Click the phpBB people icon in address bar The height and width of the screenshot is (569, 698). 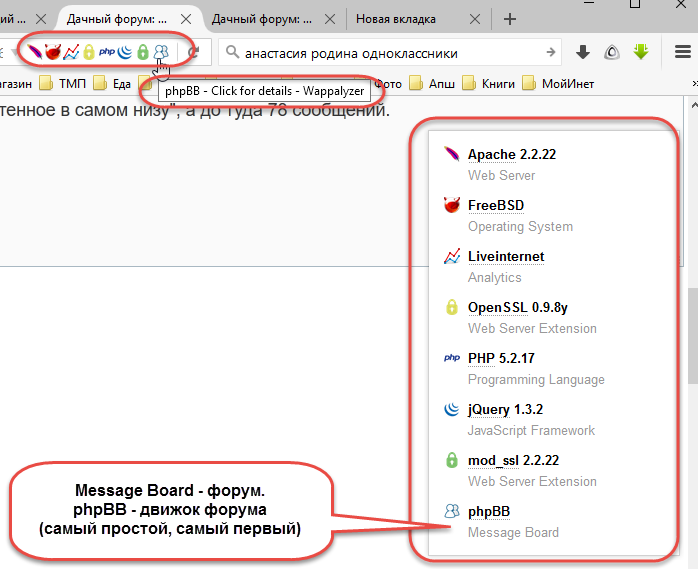point(161,52)
